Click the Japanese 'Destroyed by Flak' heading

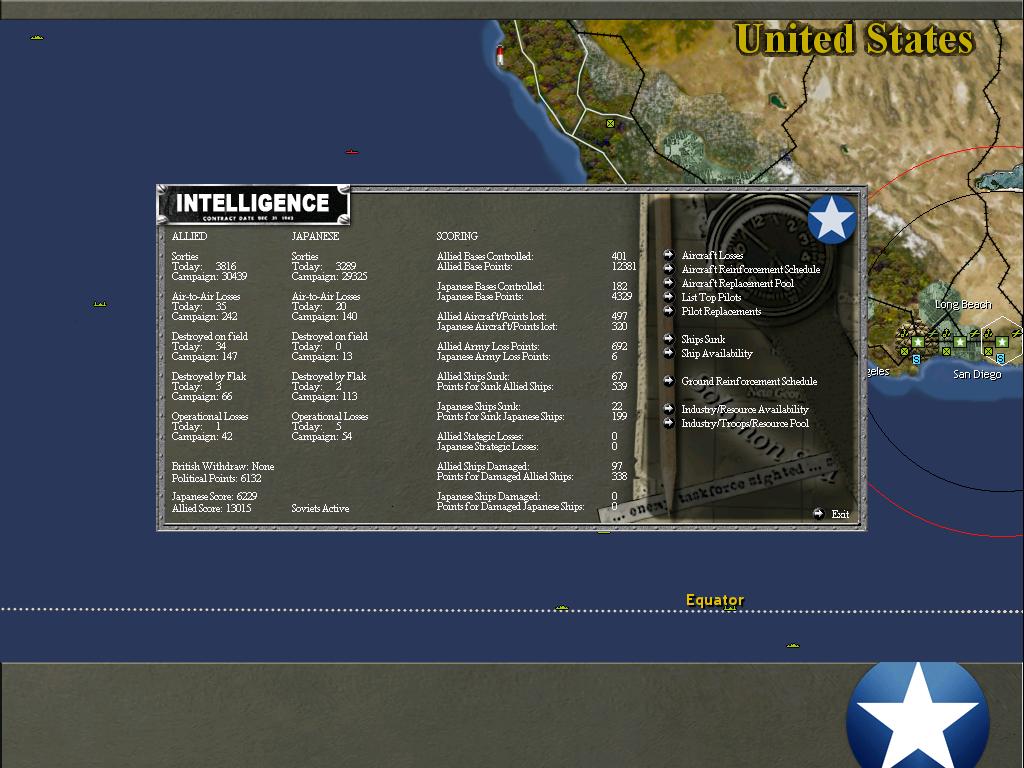coord(328,376)
